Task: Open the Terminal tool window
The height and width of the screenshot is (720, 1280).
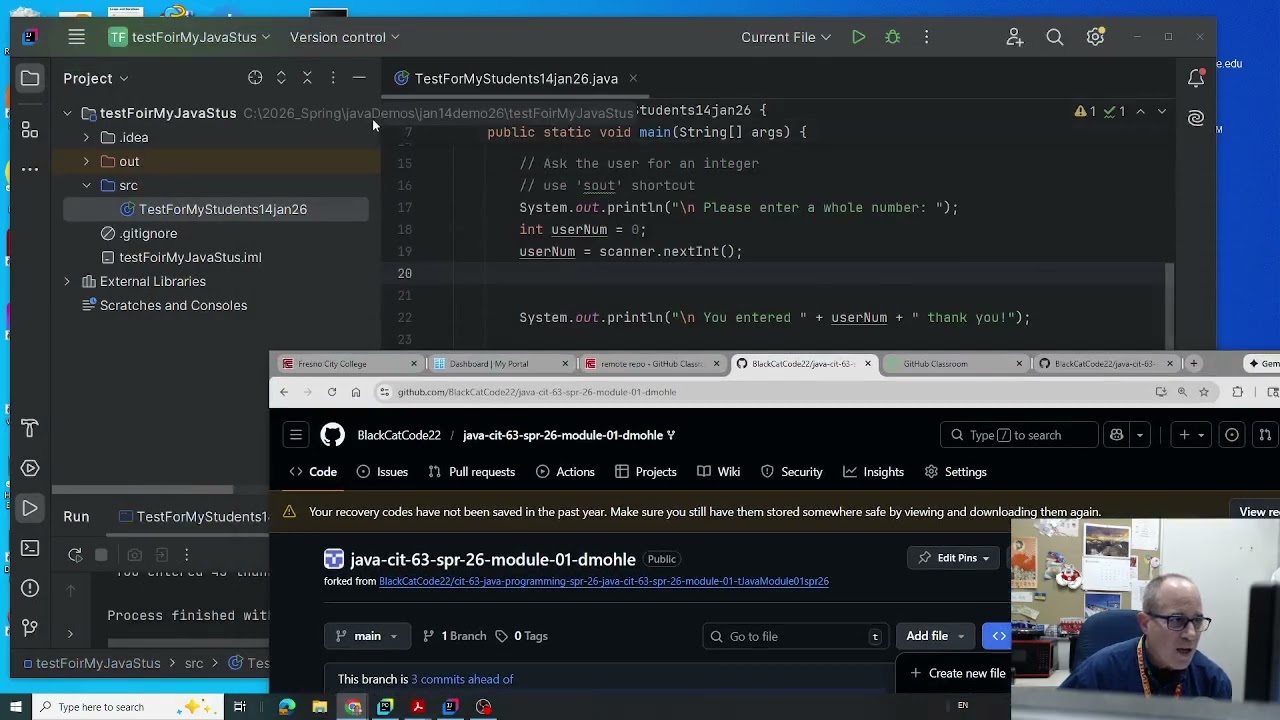Action: [30, 548]
